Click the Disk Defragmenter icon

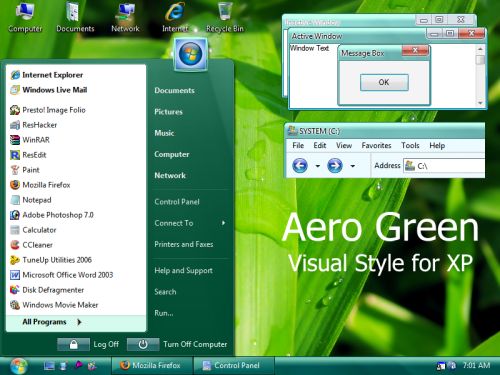click(x=15, y=290)
